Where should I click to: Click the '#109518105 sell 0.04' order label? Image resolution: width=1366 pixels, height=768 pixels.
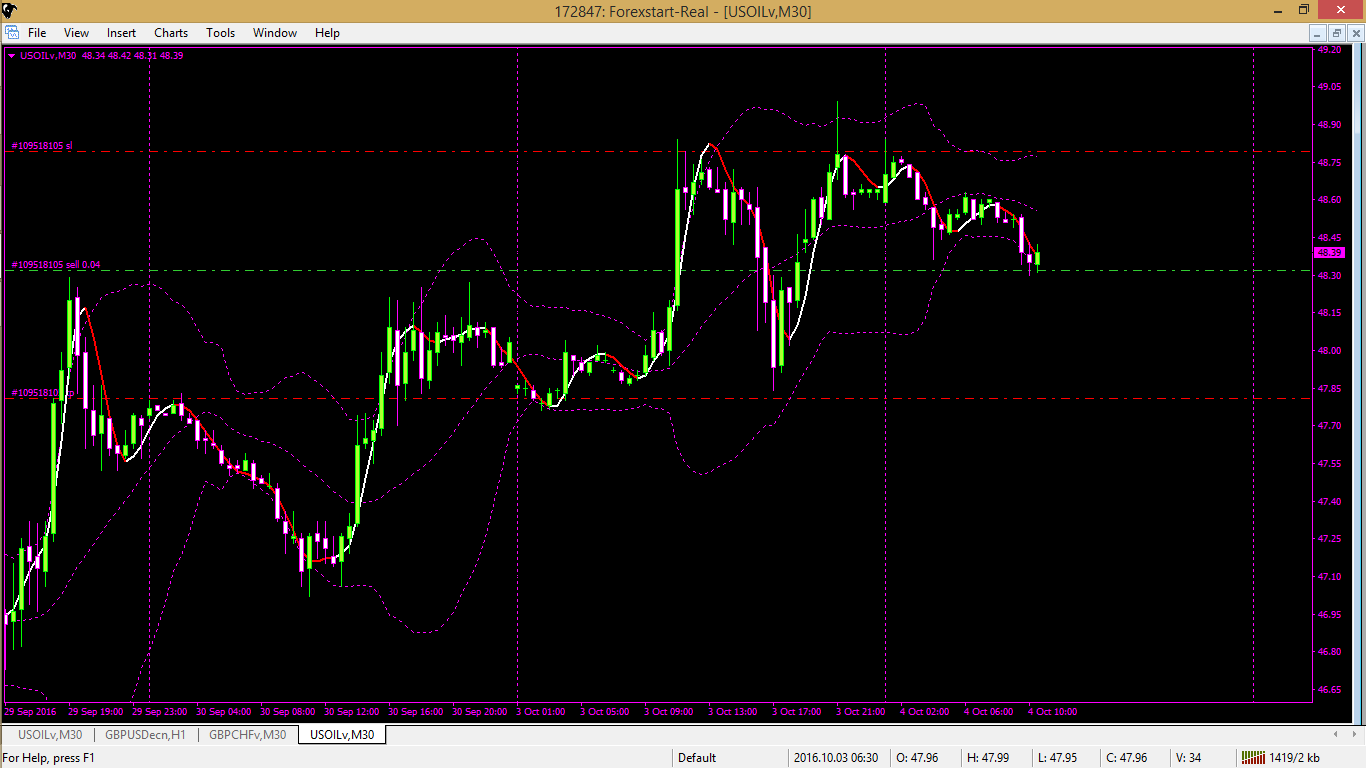pos(56,265)
